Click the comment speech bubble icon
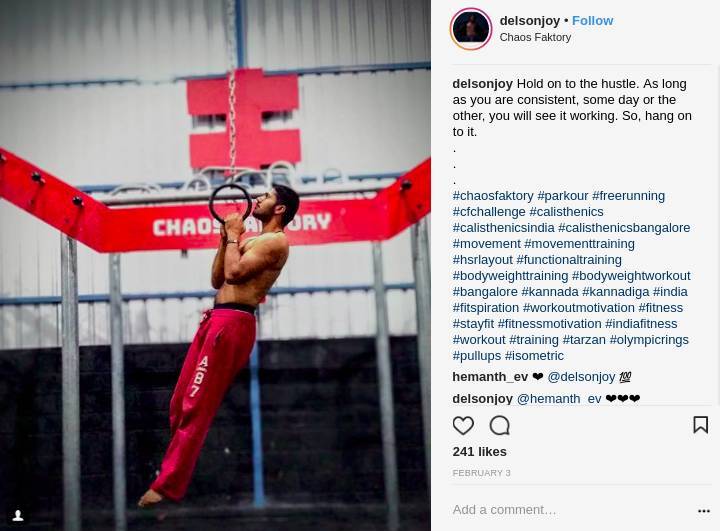This screenshot has height=531, width=720. (500, 425)
